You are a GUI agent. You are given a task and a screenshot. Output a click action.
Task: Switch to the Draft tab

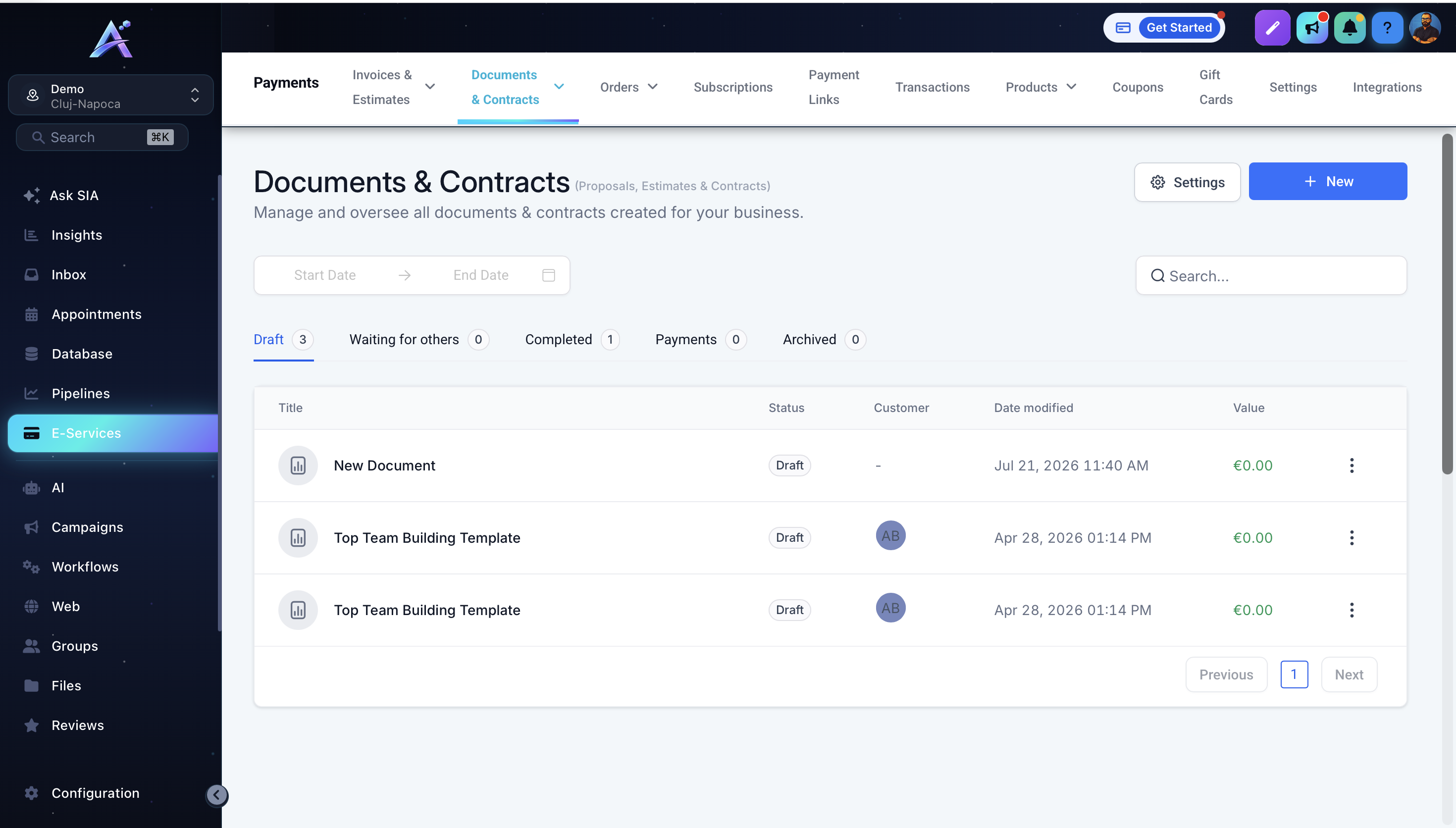click(x=283, y=340)
